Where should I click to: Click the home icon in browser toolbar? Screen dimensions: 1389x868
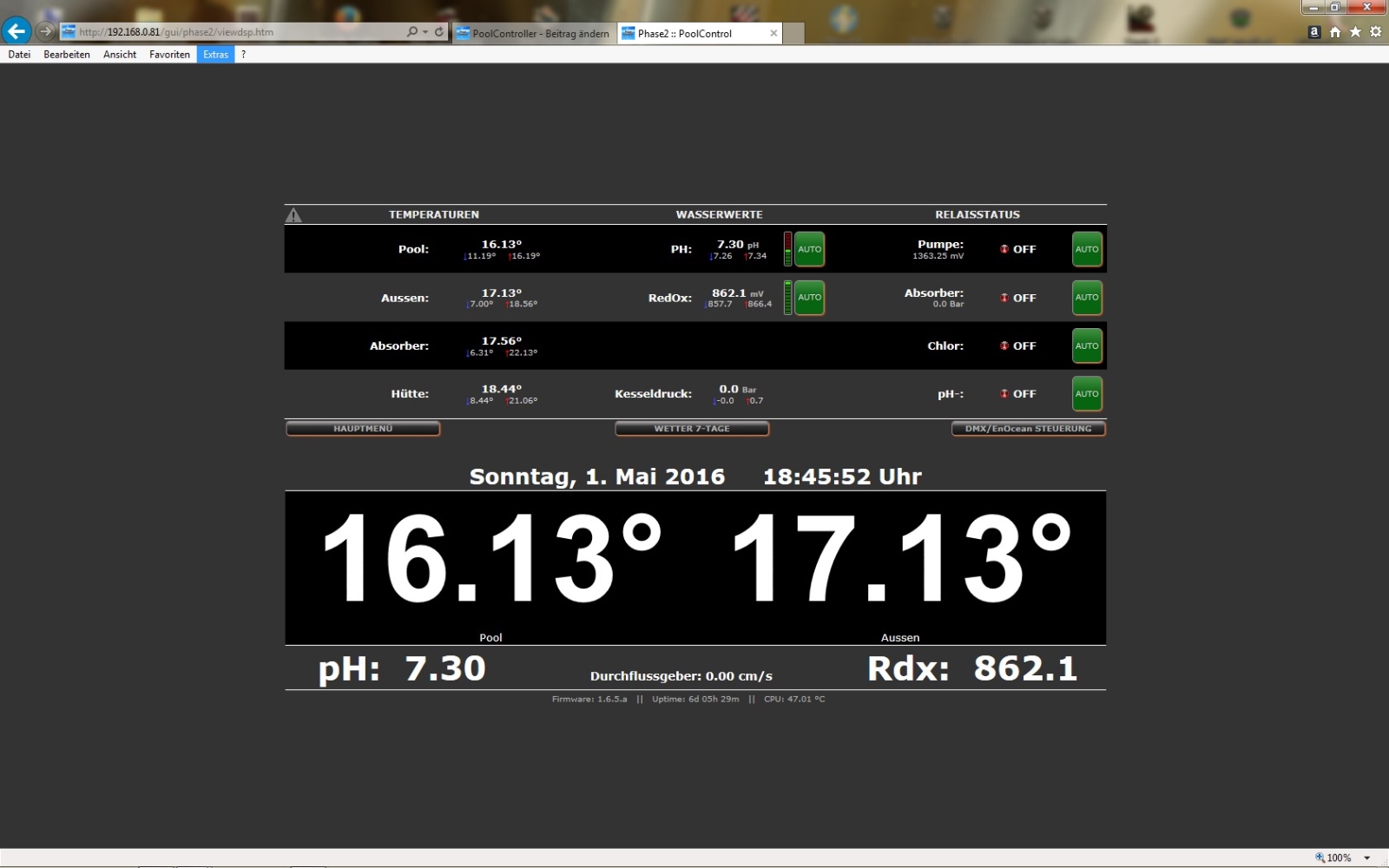click(1335, 32)
